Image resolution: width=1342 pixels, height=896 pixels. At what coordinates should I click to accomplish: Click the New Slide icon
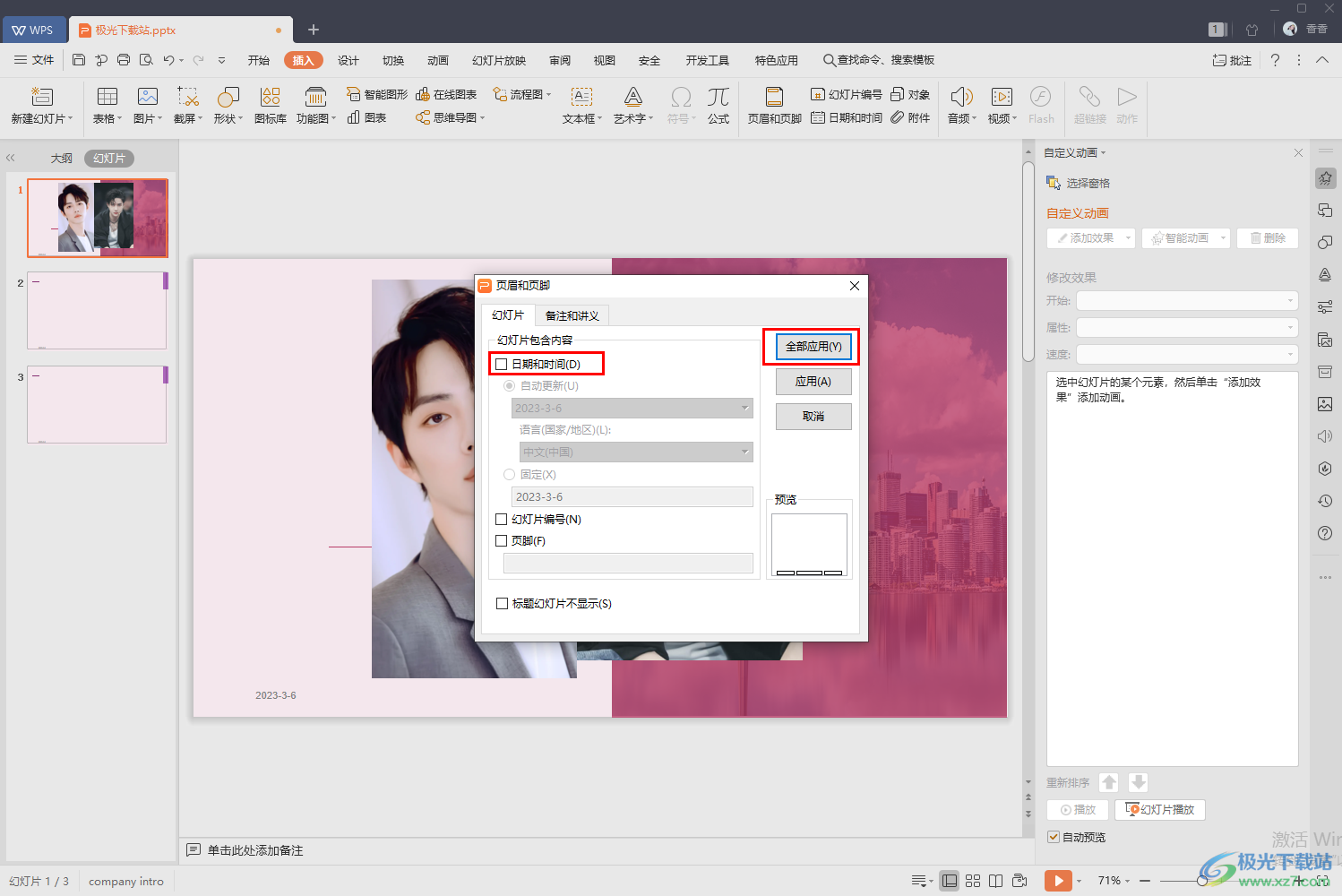pos(42,97)
